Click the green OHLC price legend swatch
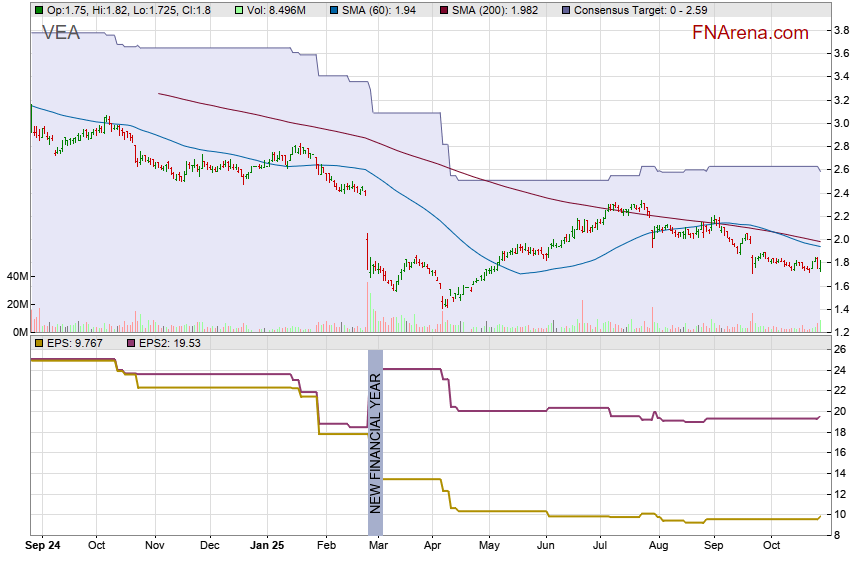The width and height of the screenshot is (859, 566). [x=39, y=10]
